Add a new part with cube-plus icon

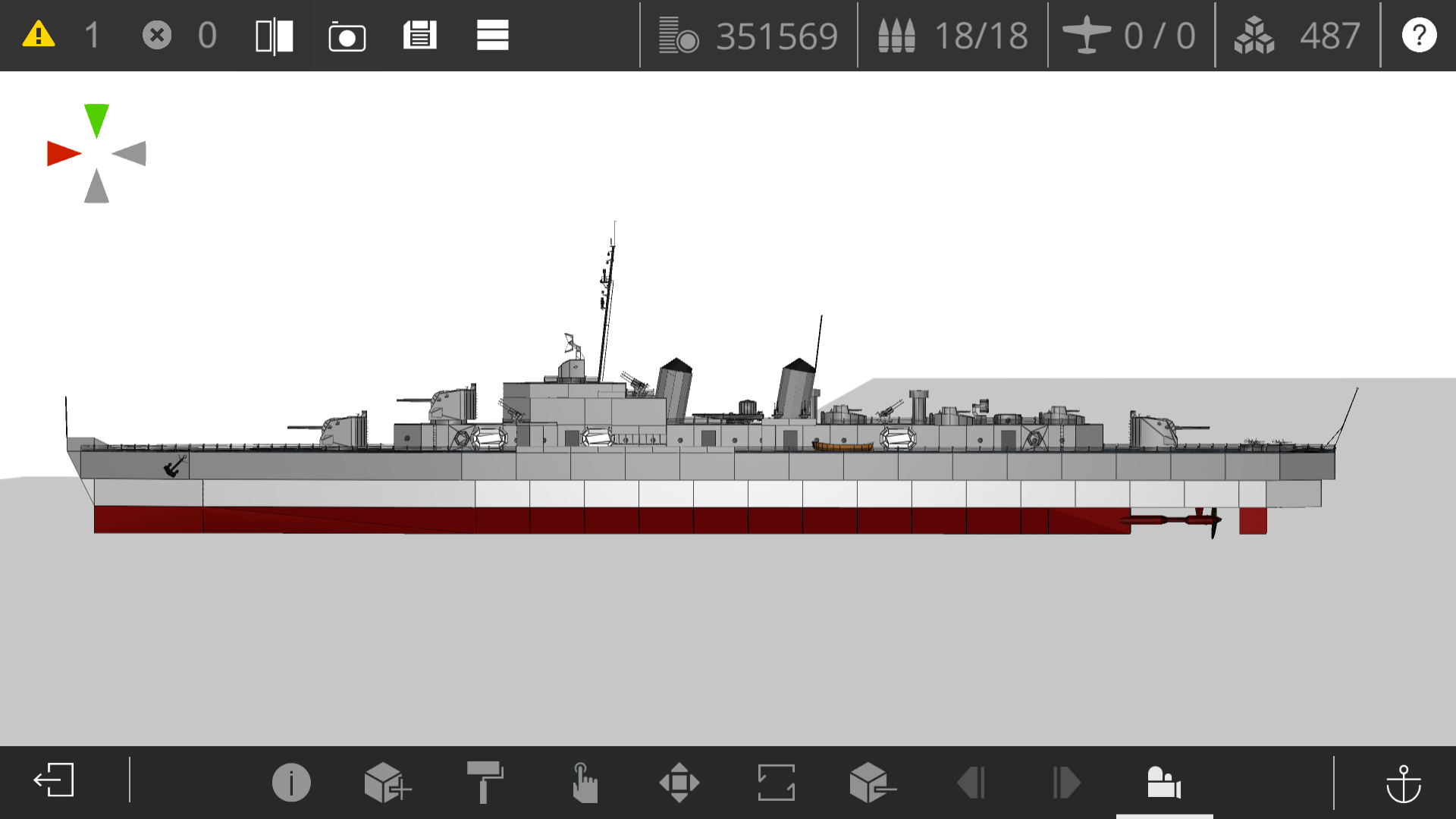click(x=388, y=782)
